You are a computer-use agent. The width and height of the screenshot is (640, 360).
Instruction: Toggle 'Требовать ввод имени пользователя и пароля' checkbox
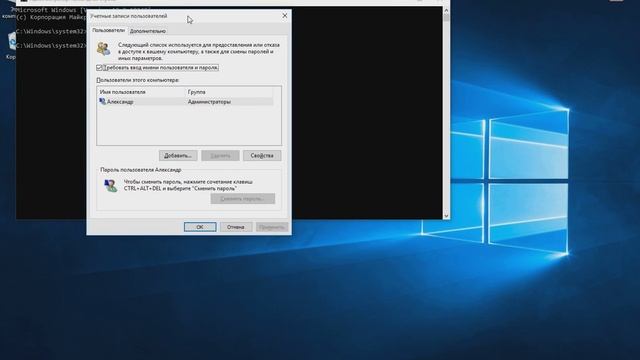tap(99, 67)
